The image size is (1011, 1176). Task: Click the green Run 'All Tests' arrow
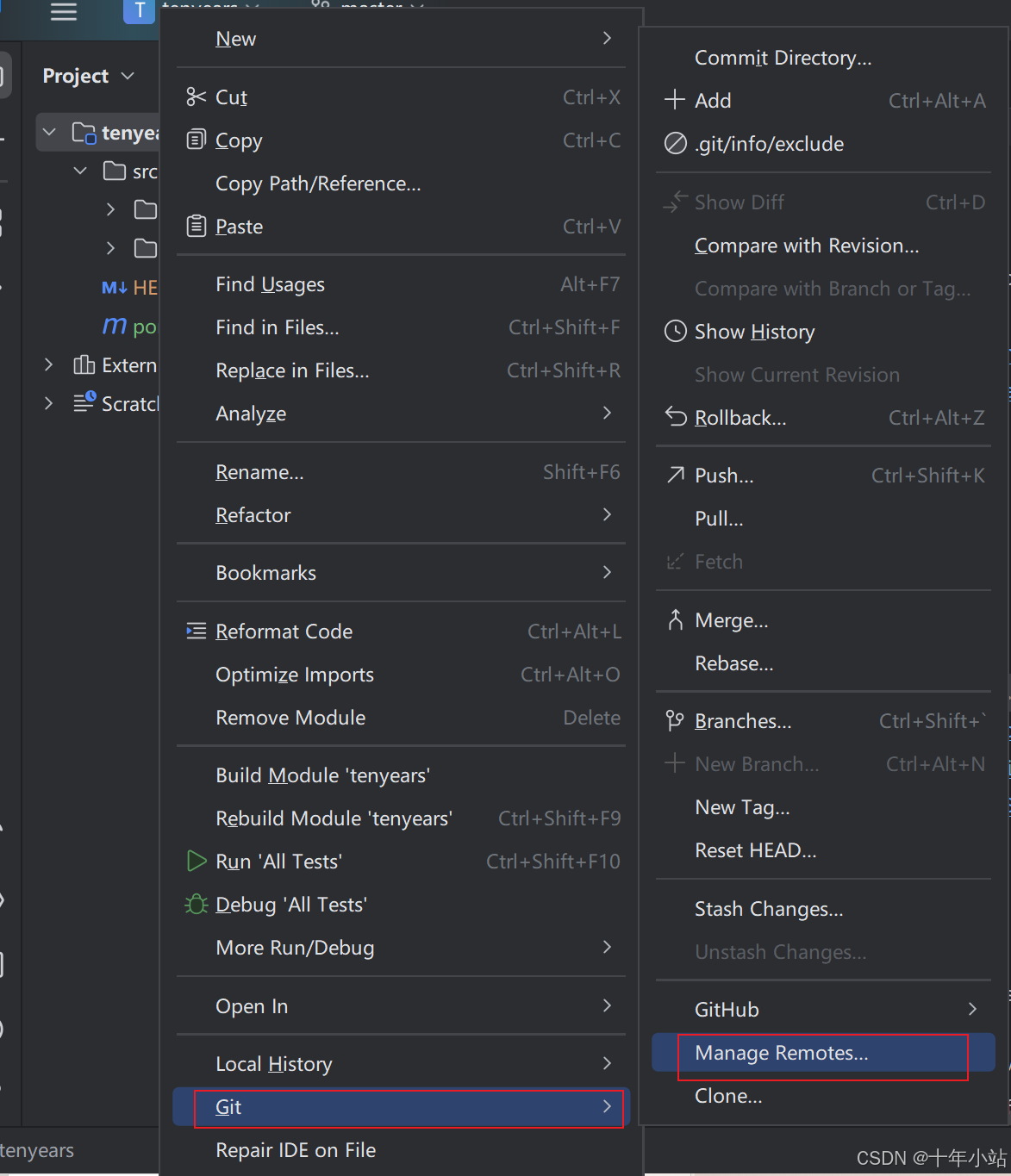click(x=197, y=861)
